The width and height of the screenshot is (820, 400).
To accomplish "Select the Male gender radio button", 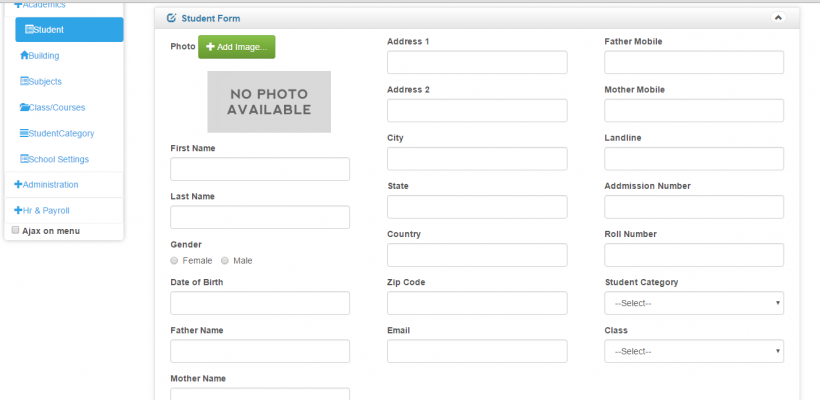I will 225,260.
